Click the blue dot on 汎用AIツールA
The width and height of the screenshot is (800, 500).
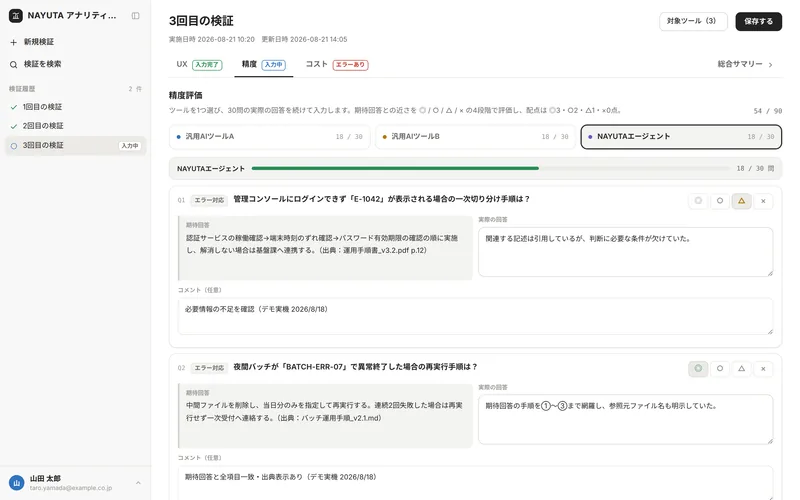(x=179, y=137)
